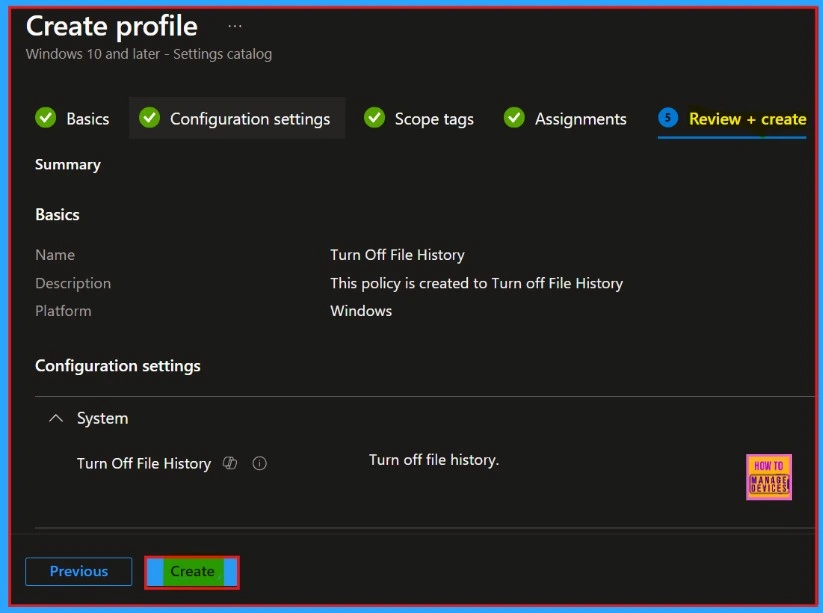This screenshot has height=613, width=823.
Task: Click the profile name value Turn Off File History
Action: coord(397,255)
